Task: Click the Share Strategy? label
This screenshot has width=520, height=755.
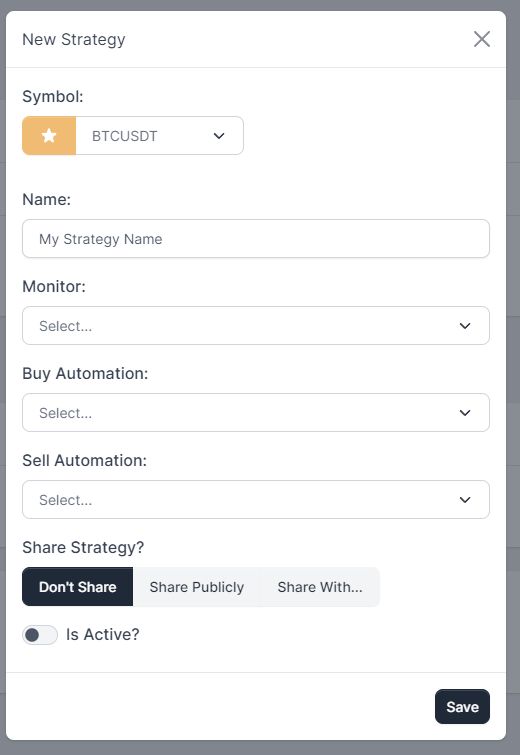Action: coord(83,547)
